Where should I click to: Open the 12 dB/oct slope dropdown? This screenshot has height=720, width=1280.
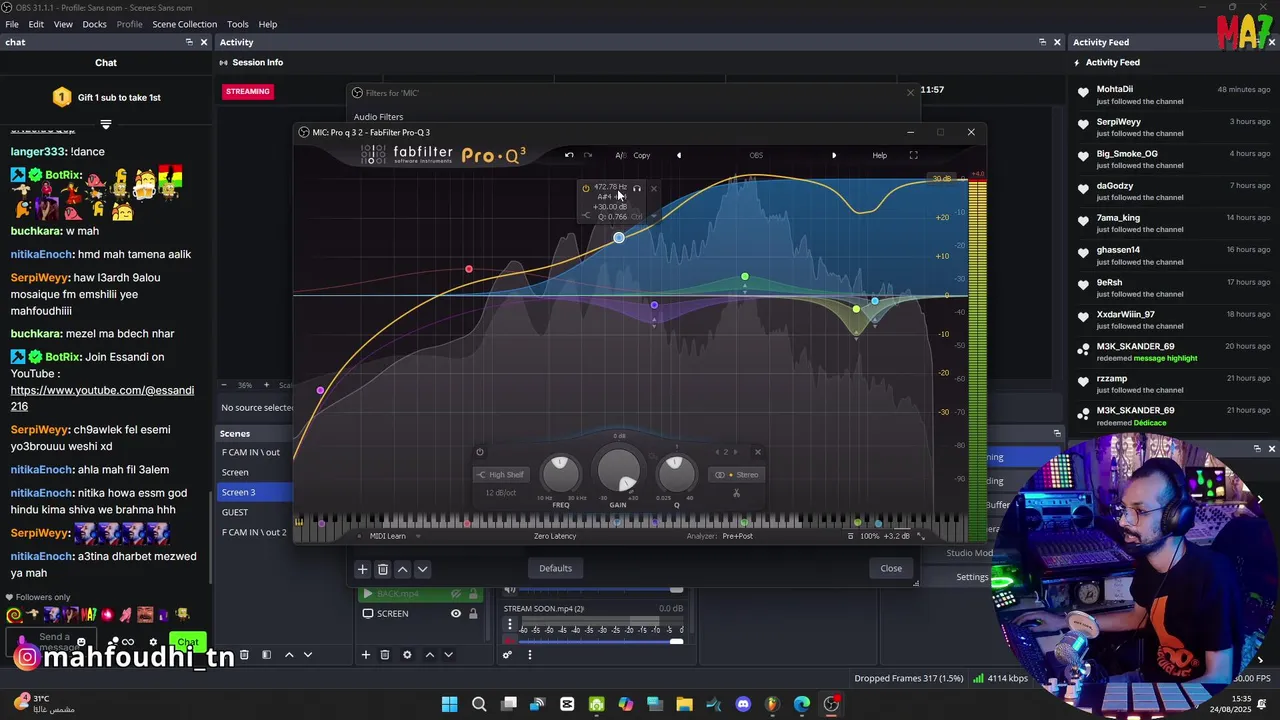point(501,492)
